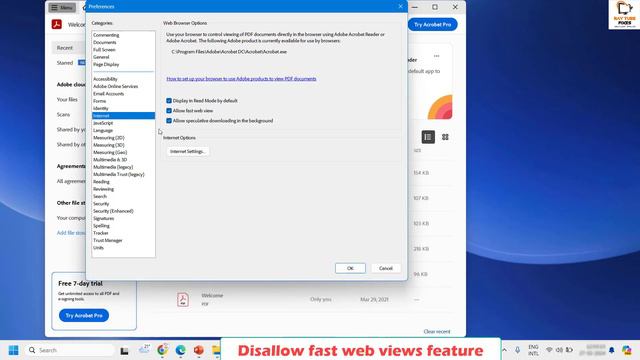The image size is (640, 360).
Task: Click the Internet Settings button
Action: pos(187,151)
